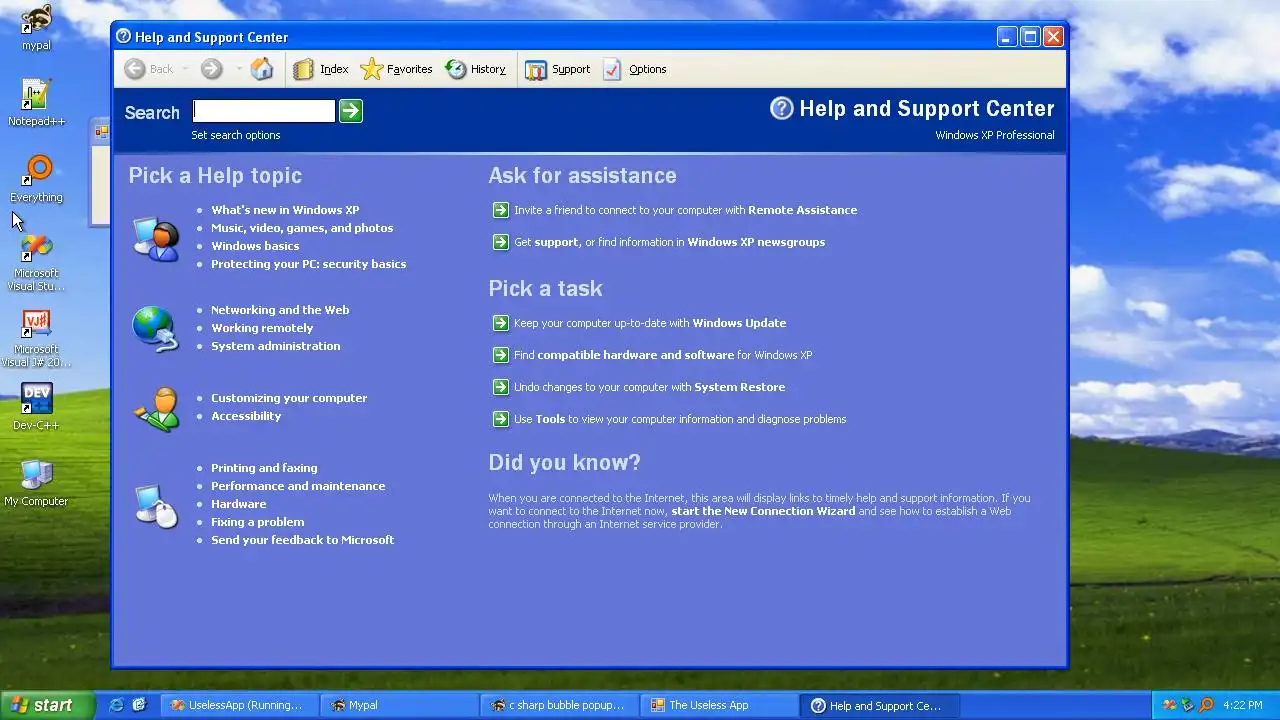This screenshot has width=1280, height=720.
Task: Open the Accessibility help topic
Action: coord(246,416)
